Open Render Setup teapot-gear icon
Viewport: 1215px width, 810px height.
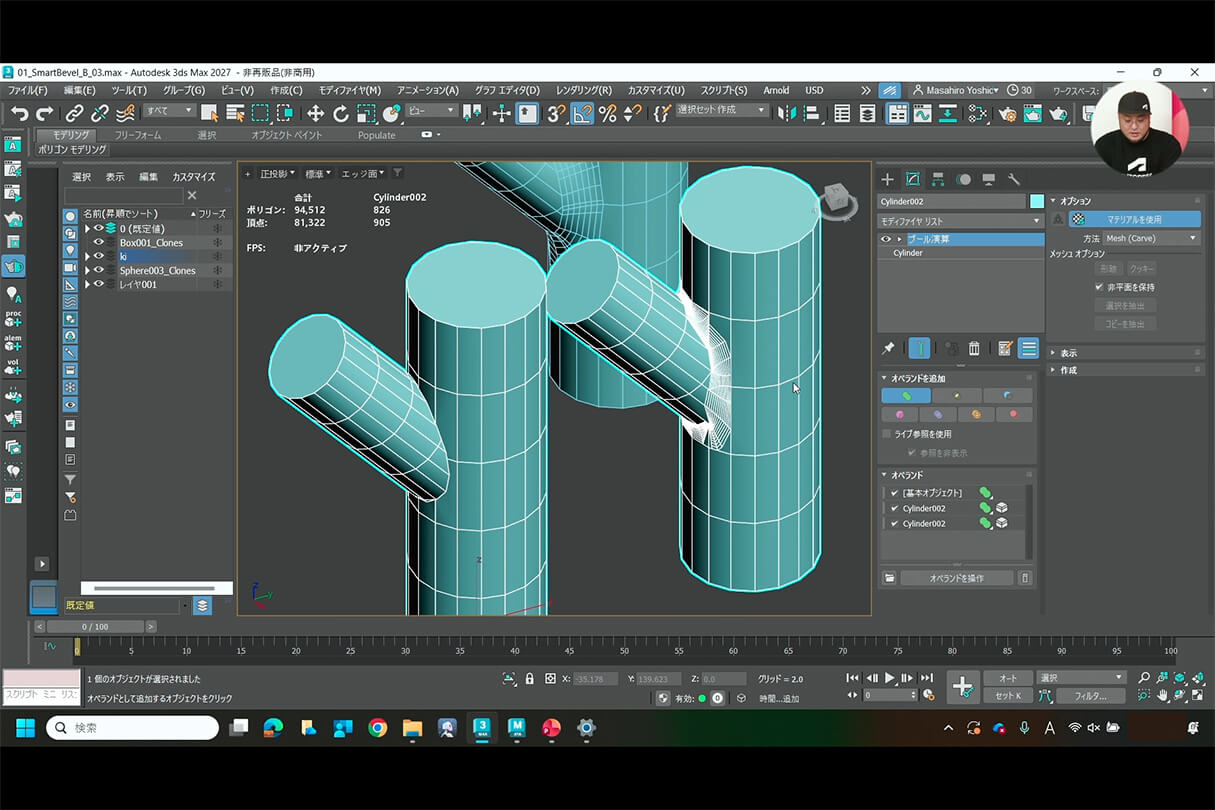click(1007, 113)
